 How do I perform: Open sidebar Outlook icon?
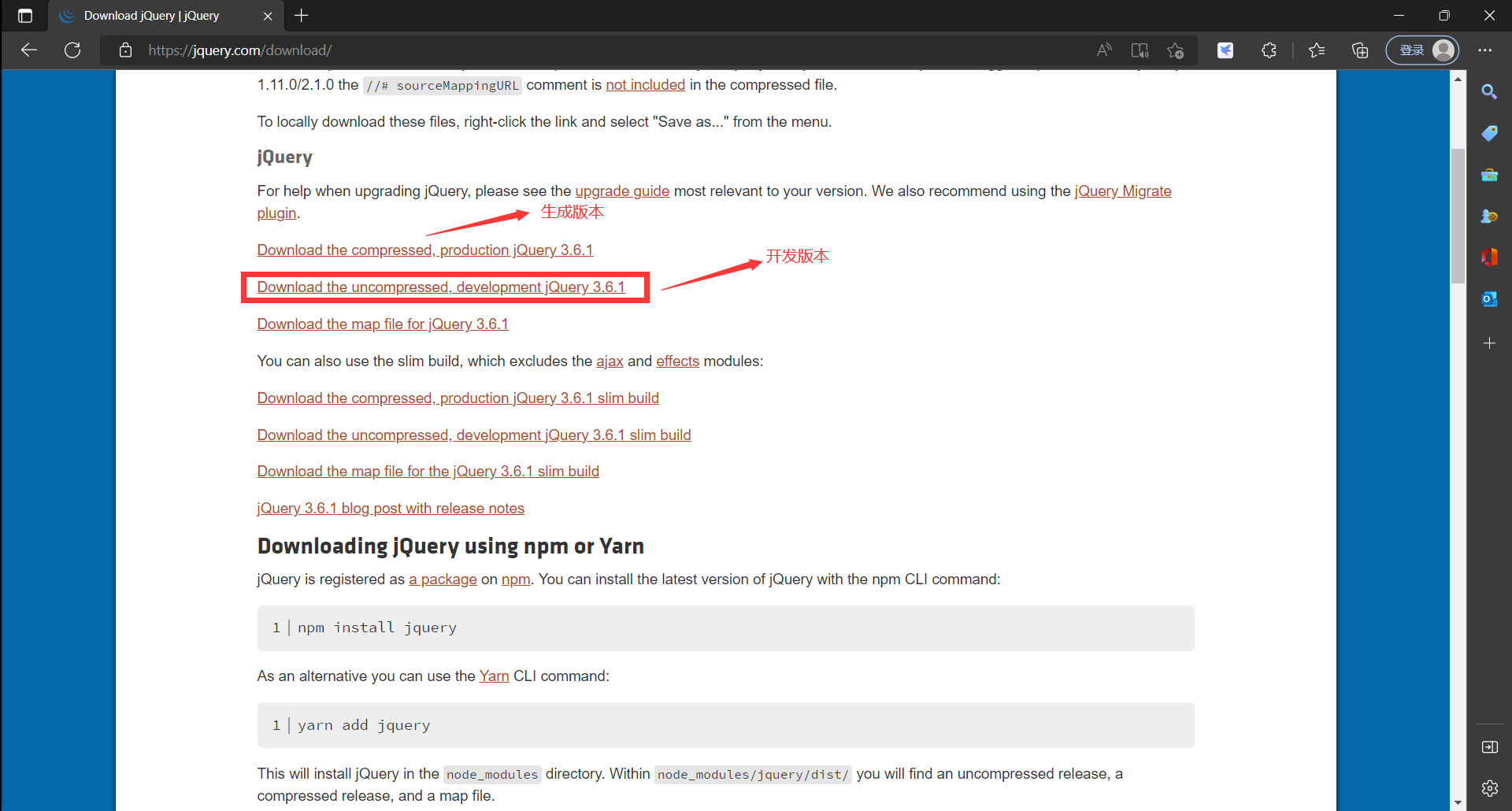[x=1489, y=299]
